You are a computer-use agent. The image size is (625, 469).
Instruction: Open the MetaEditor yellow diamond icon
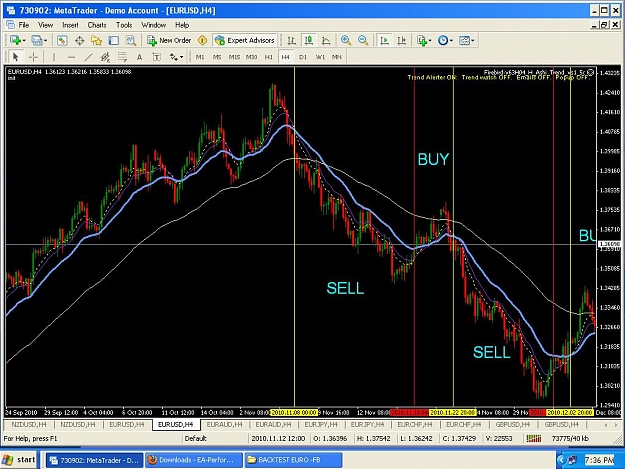pyautogui.click(x=202, y=40)
